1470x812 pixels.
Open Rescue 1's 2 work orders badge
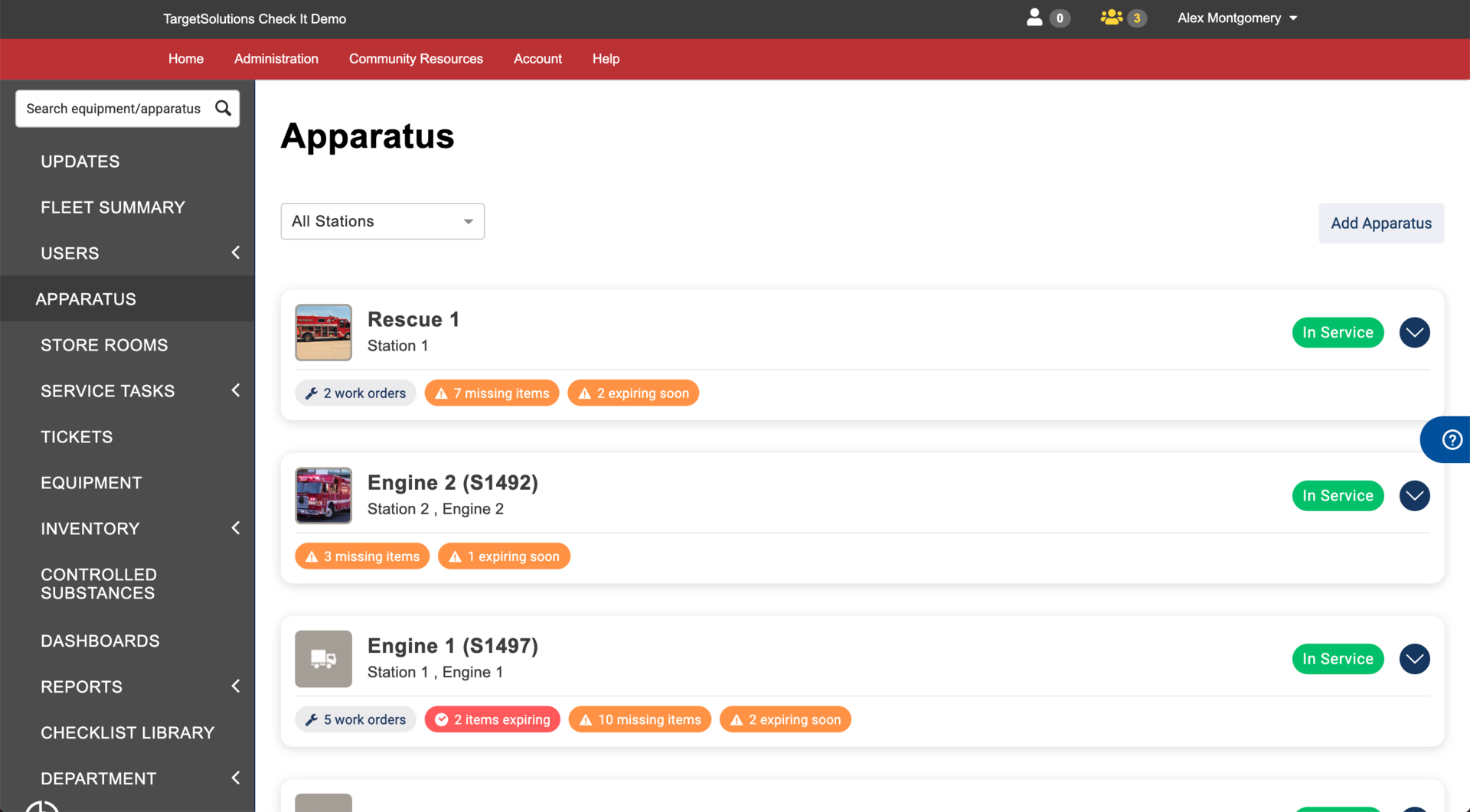355,393
